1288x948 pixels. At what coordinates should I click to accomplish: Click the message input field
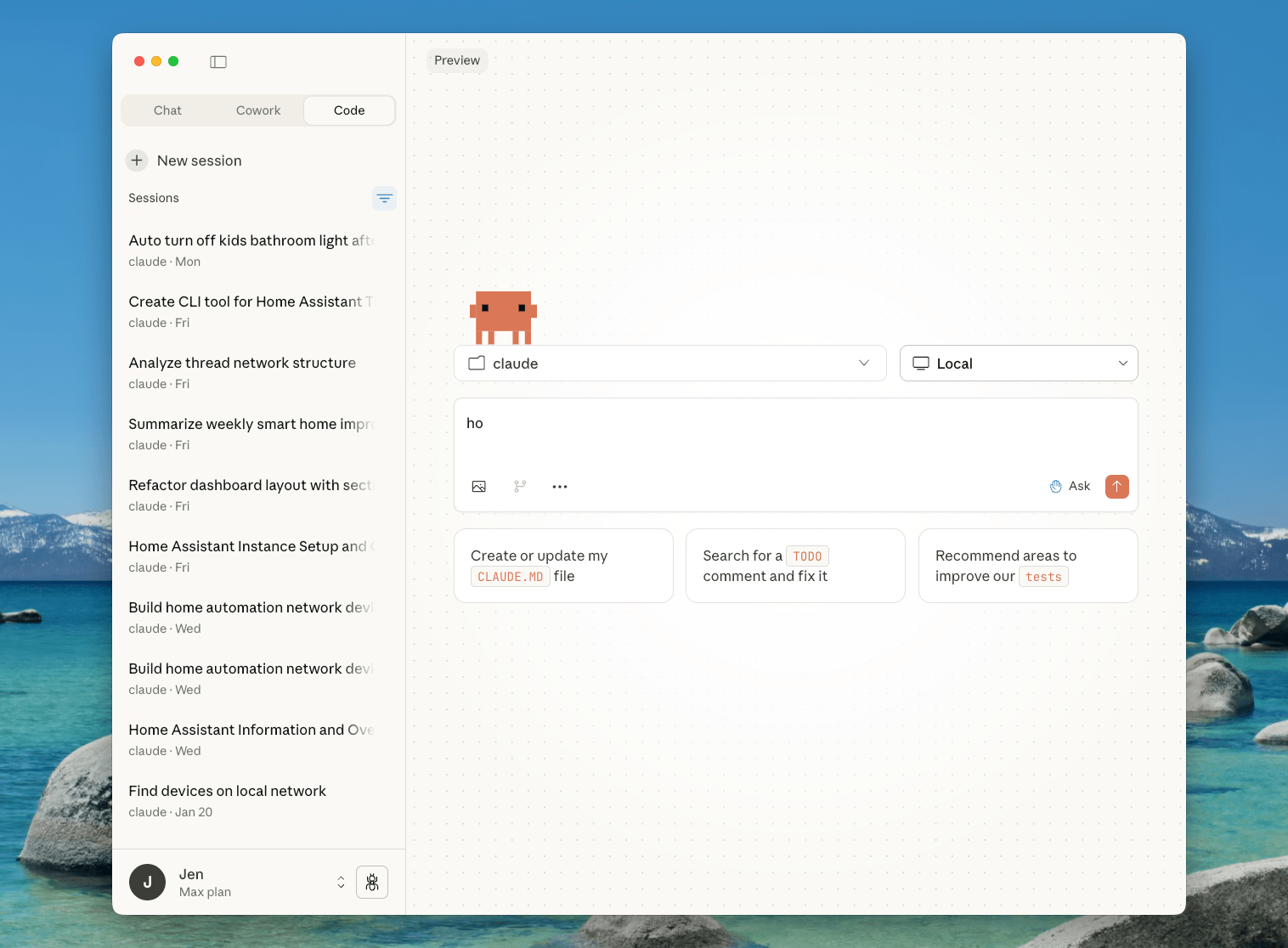coord(795,433)
